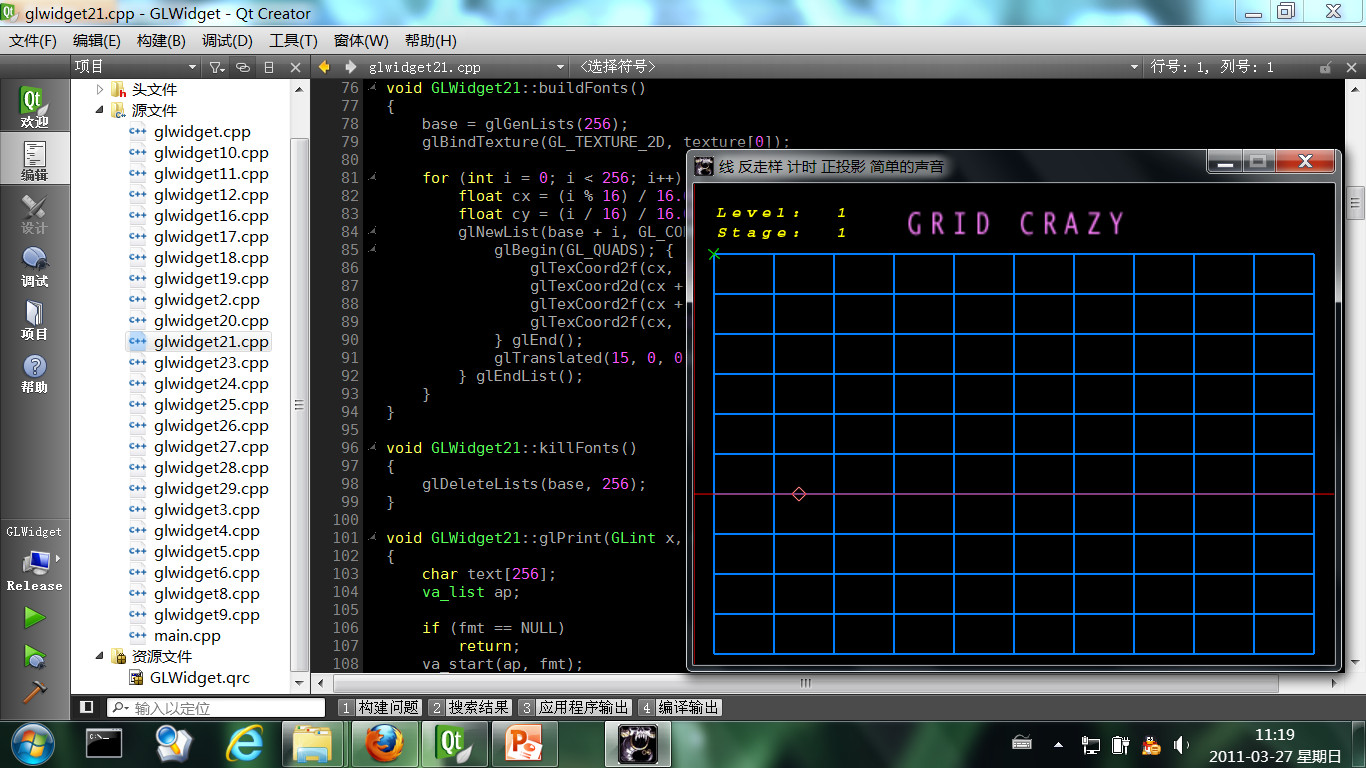This screenshot has width=1366, height=768.
Task: Open the Projects (项目) mode
Action: 34,320
